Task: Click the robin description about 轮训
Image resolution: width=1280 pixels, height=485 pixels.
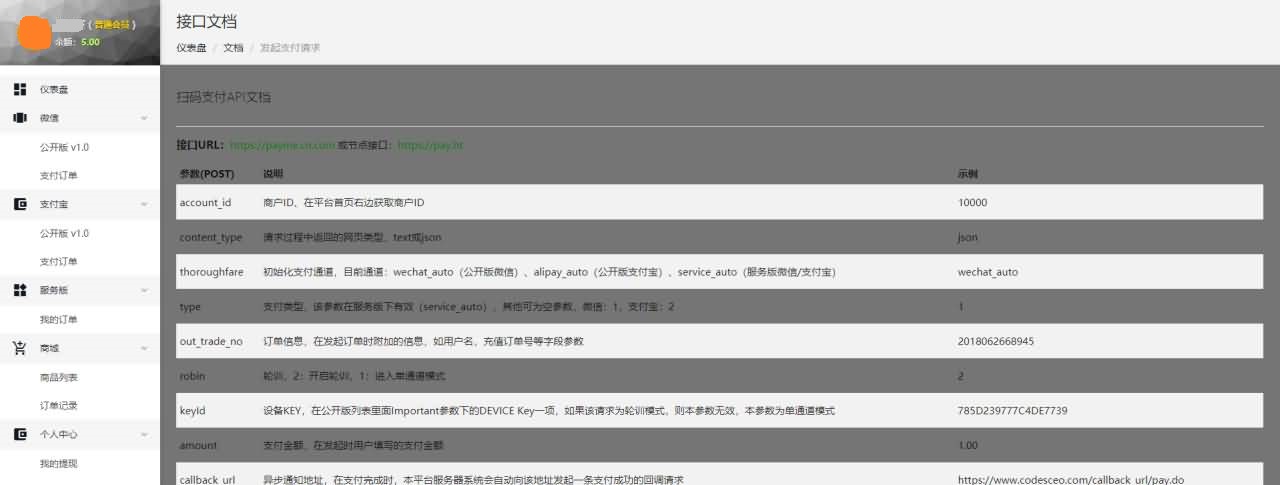Action: [354, 376]
